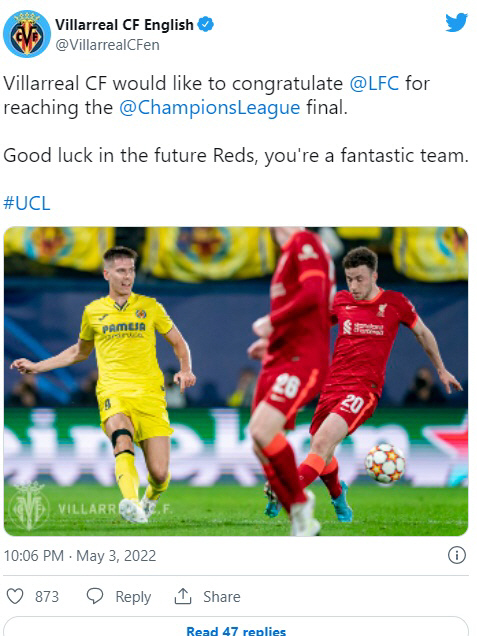Open the @ChampionsLeague mention link

coord(210,108)
